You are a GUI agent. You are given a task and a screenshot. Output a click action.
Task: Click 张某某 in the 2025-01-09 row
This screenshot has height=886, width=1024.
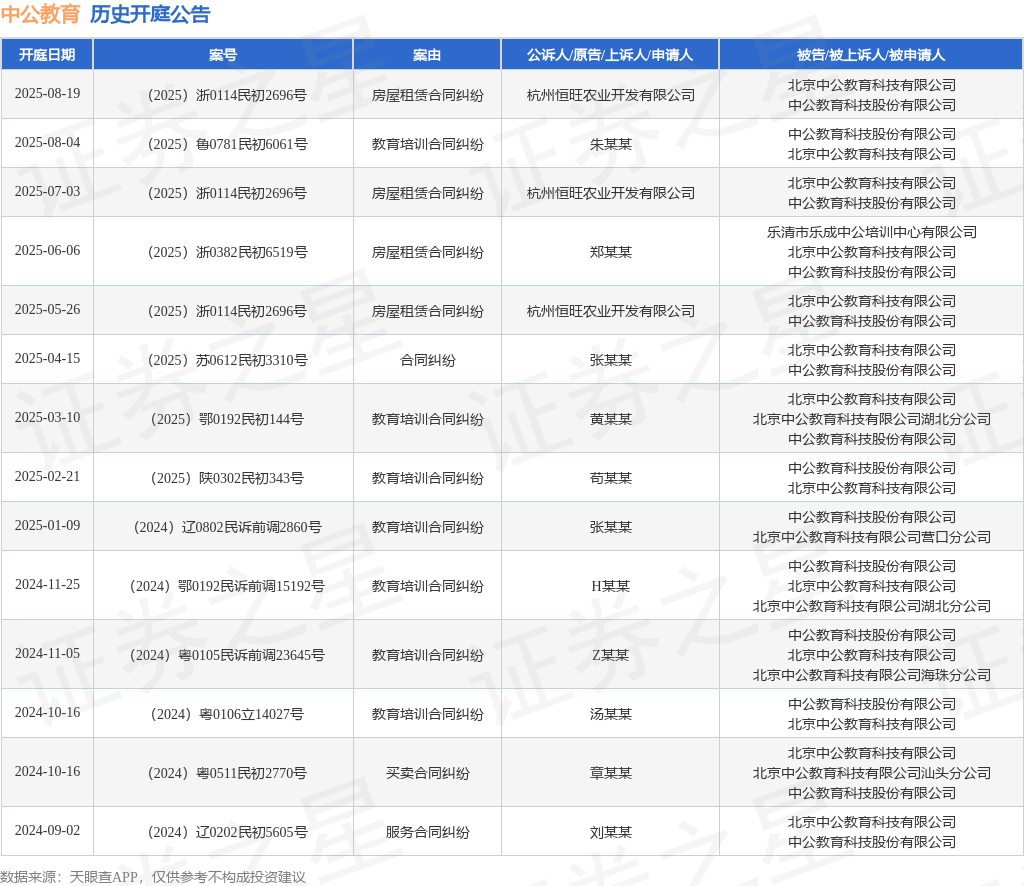pyautogui.click(x=611, y=527)
